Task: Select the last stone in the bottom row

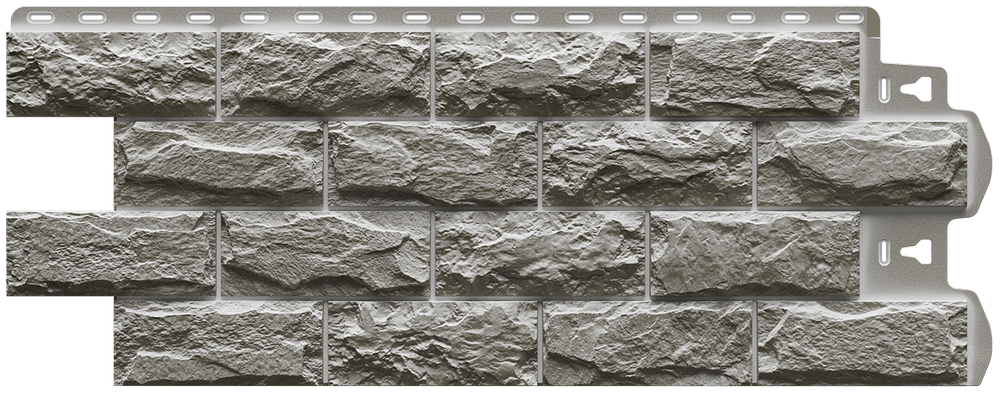Action: pos(862,343)
